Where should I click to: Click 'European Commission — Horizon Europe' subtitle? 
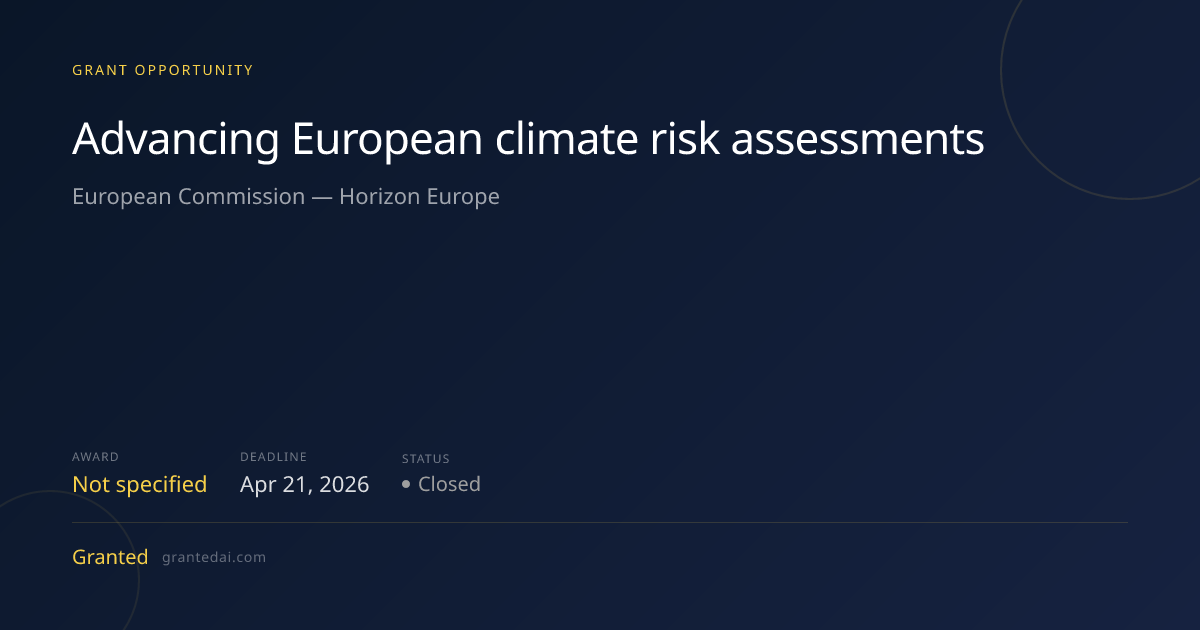286,196
